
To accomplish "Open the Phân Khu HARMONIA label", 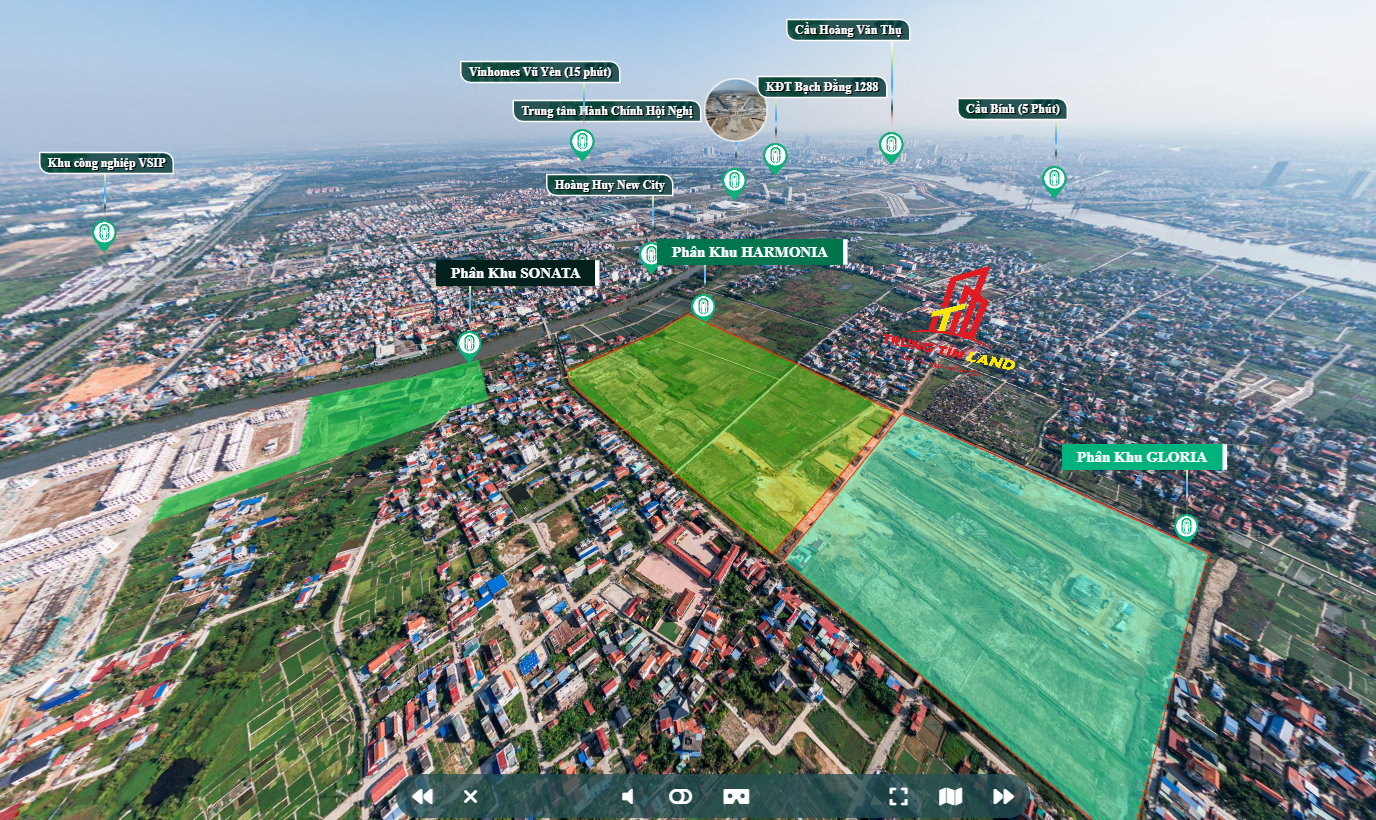I will (x=750, y=252).
